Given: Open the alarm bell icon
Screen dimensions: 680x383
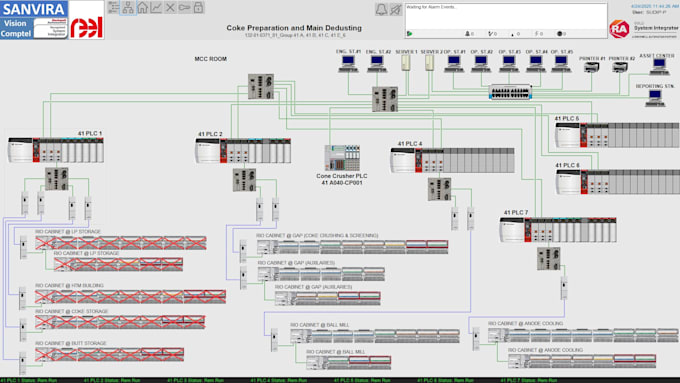Looking at the screenshot, I should pyautogui.click(x=381, y=10).
